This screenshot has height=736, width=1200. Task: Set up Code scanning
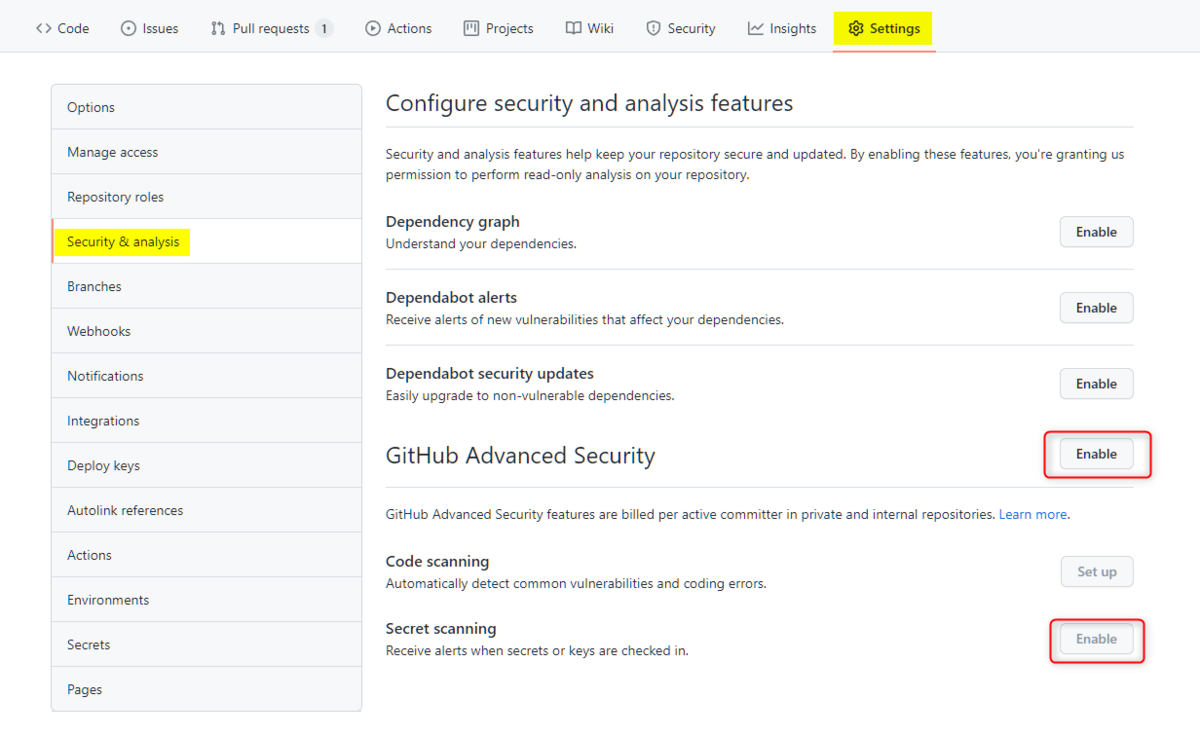pos(1096,572)
